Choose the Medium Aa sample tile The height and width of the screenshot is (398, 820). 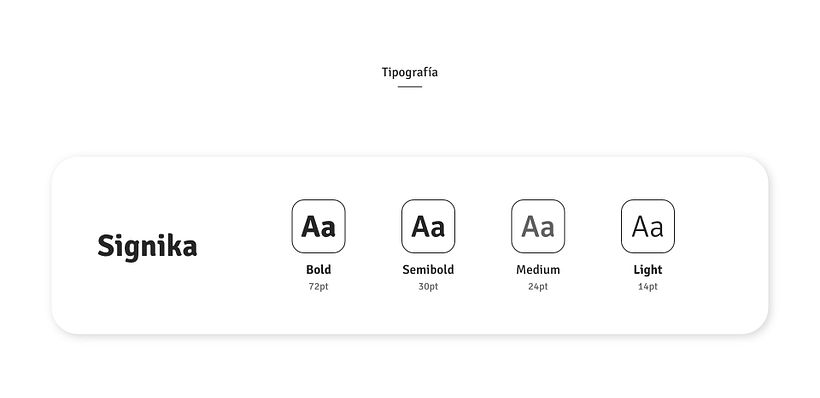538,226
